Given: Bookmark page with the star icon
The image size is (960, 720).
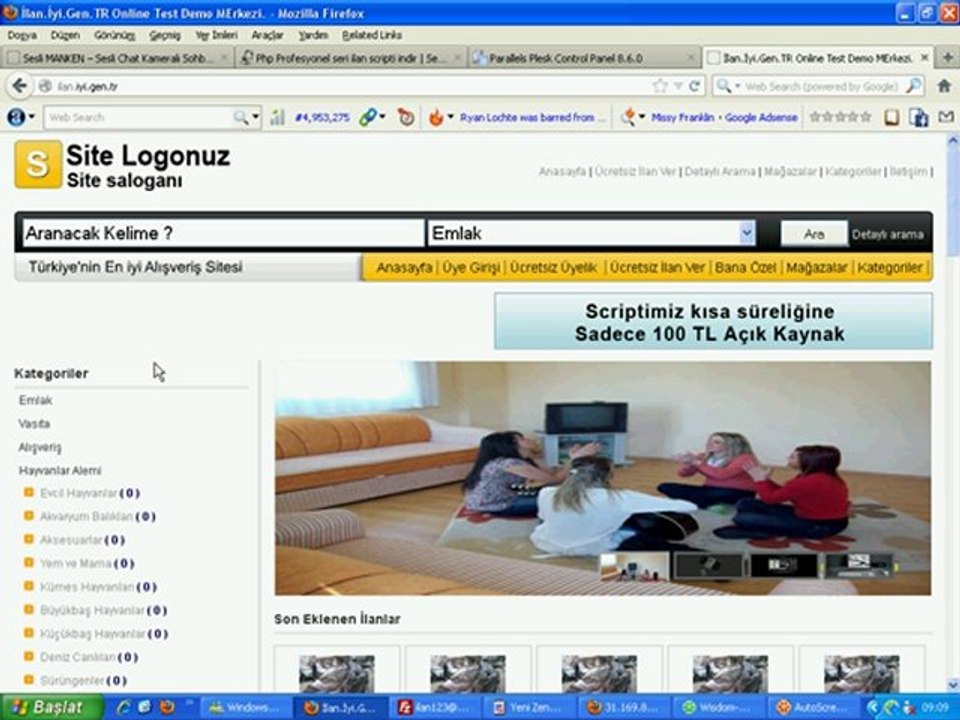Looking at the screenshot, I should pyautogui.click(x=659, y=86).
